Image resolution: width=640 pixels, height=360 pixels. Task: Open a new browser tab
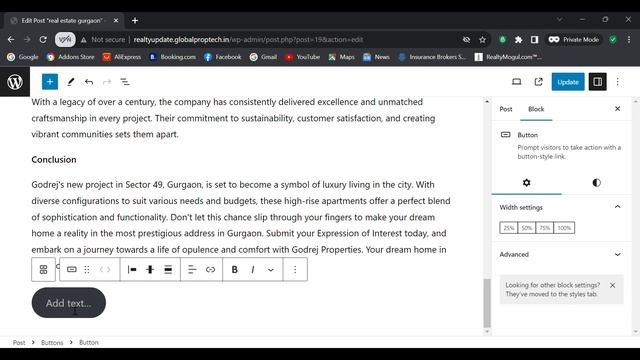(x=135, y=20)
